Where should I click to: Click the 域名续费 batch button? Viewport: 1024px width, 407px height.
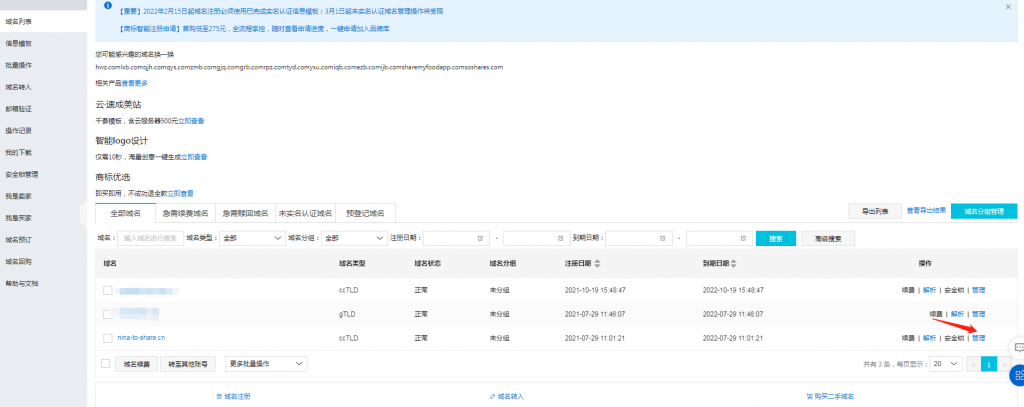136,364
